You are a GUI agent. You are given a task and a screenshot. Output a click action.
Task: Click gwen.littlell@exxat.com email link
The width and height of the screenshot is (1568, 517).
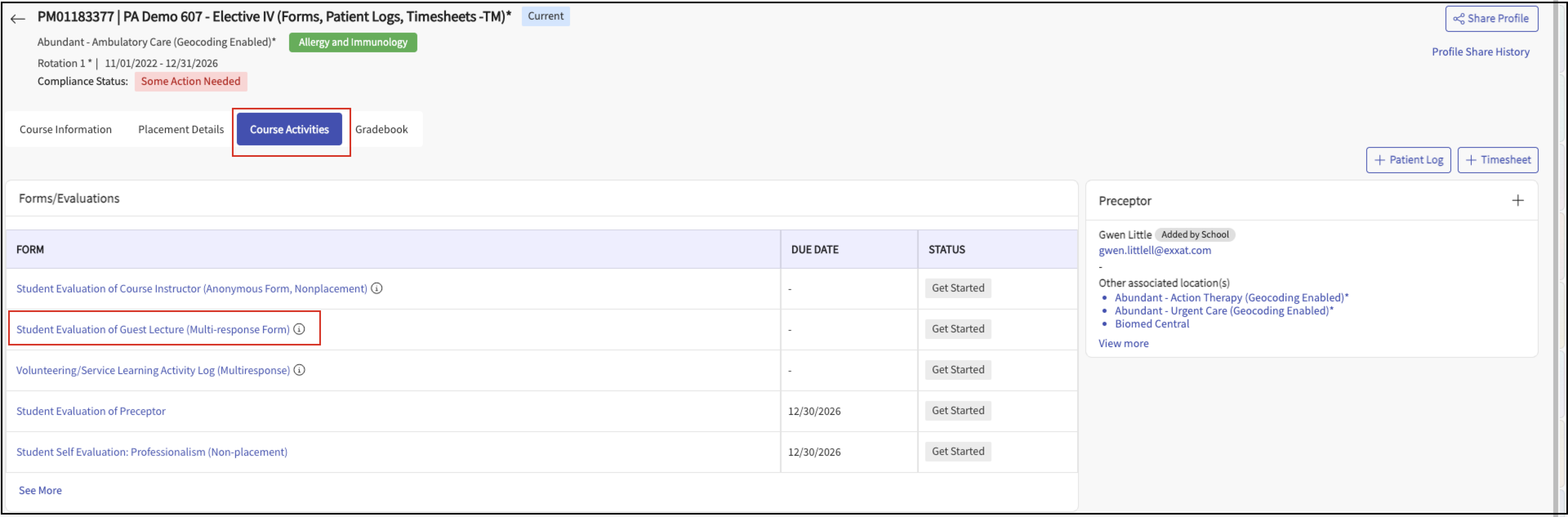(1154, 250)
